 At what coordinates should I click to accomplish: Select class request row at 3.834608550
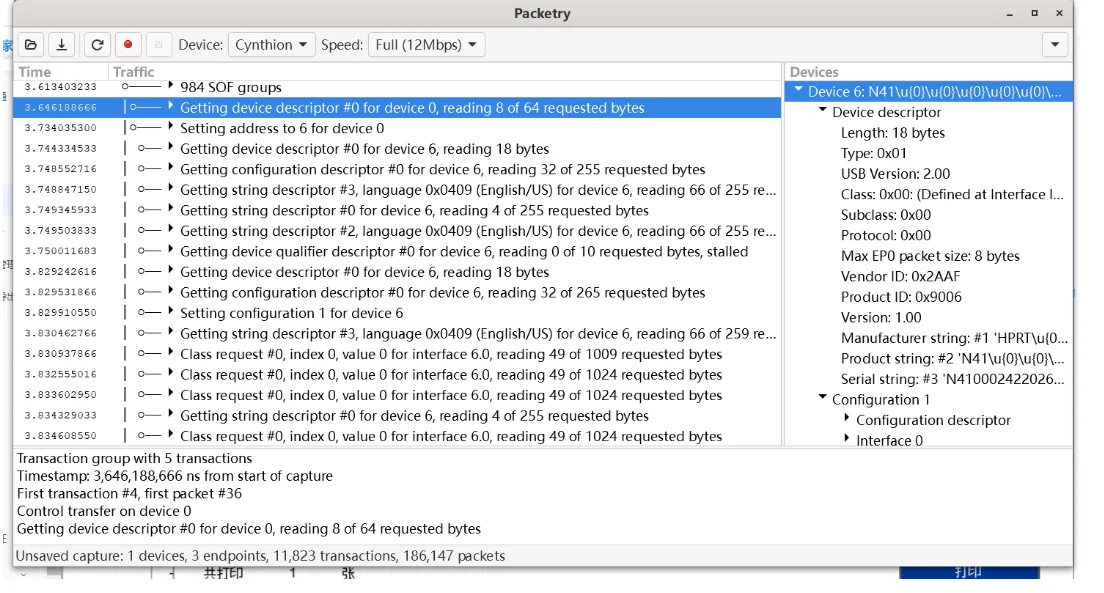coord(397,436)
